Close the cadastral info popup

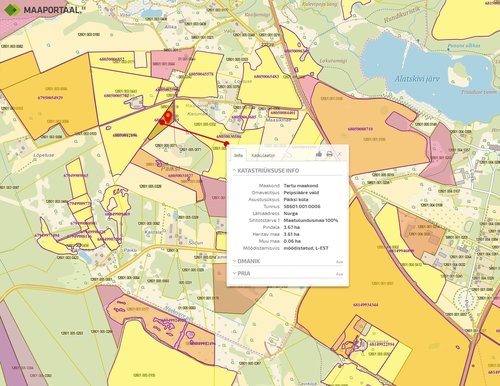click(340, 154)
